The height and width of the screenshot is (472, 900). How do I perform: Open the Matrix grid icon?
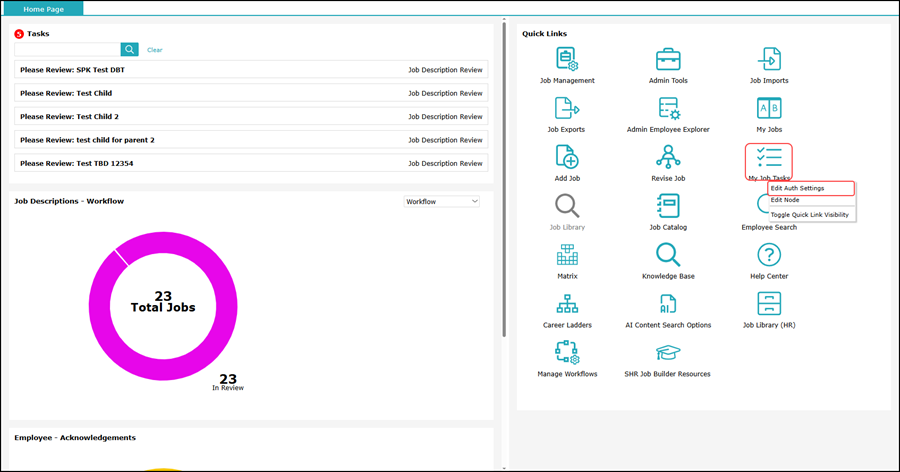tap(567, 255)
